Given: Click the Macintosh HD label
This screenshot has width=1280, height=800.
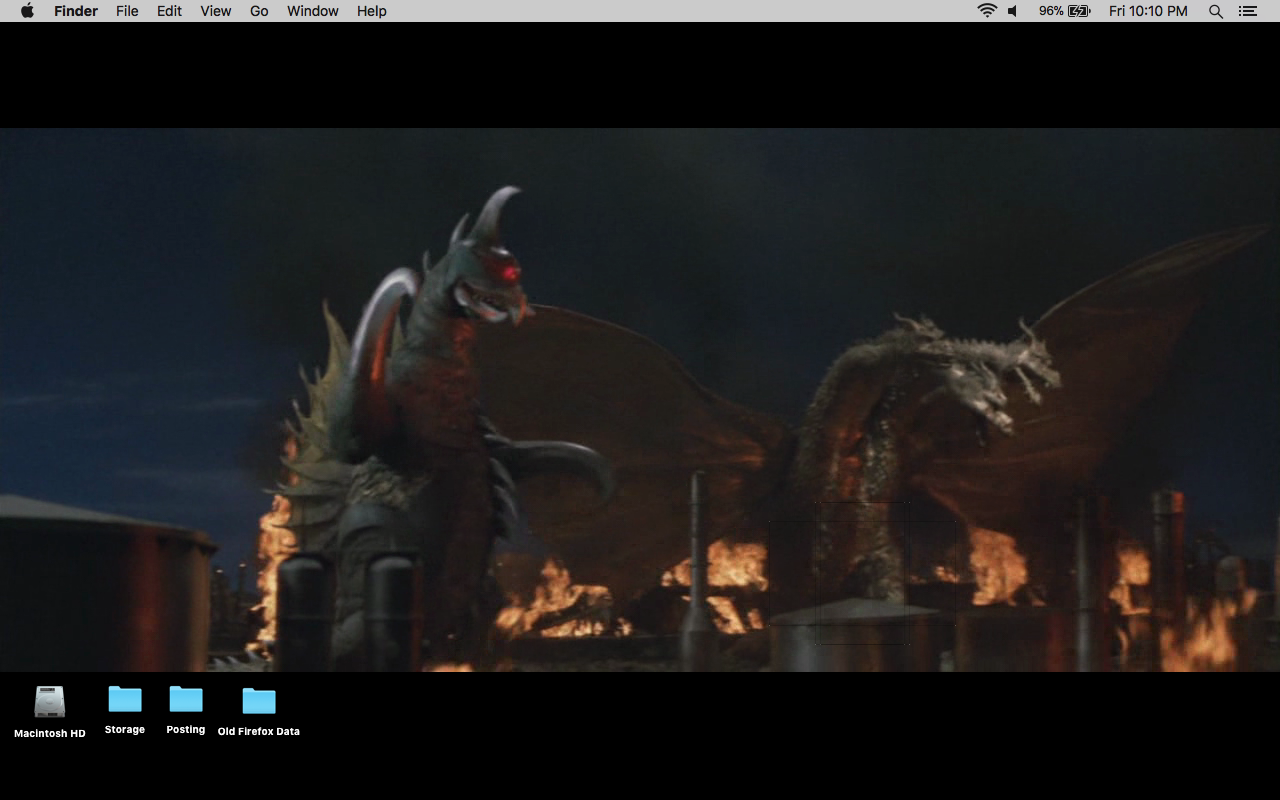Looking at the screenshot, I should [50, 733].
